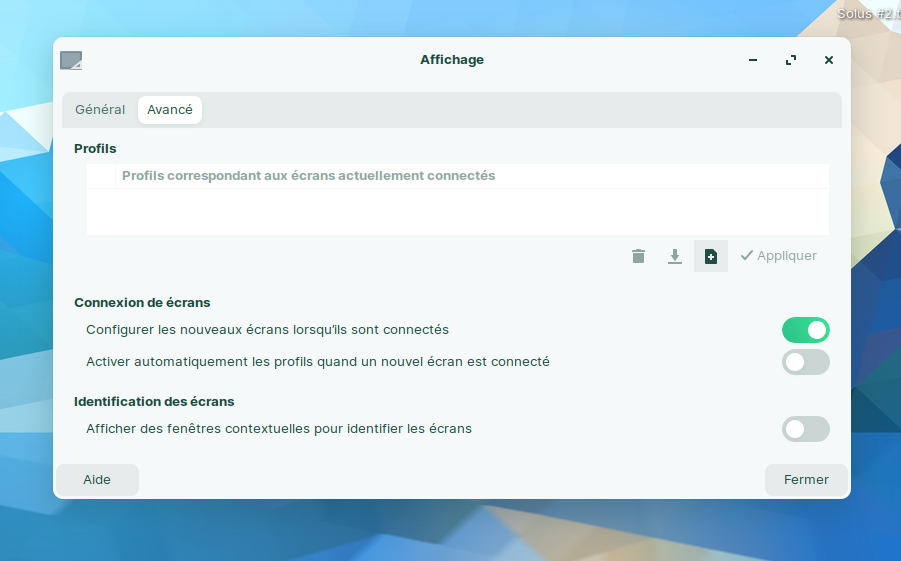Select the Avancé tab

[170, 110]
